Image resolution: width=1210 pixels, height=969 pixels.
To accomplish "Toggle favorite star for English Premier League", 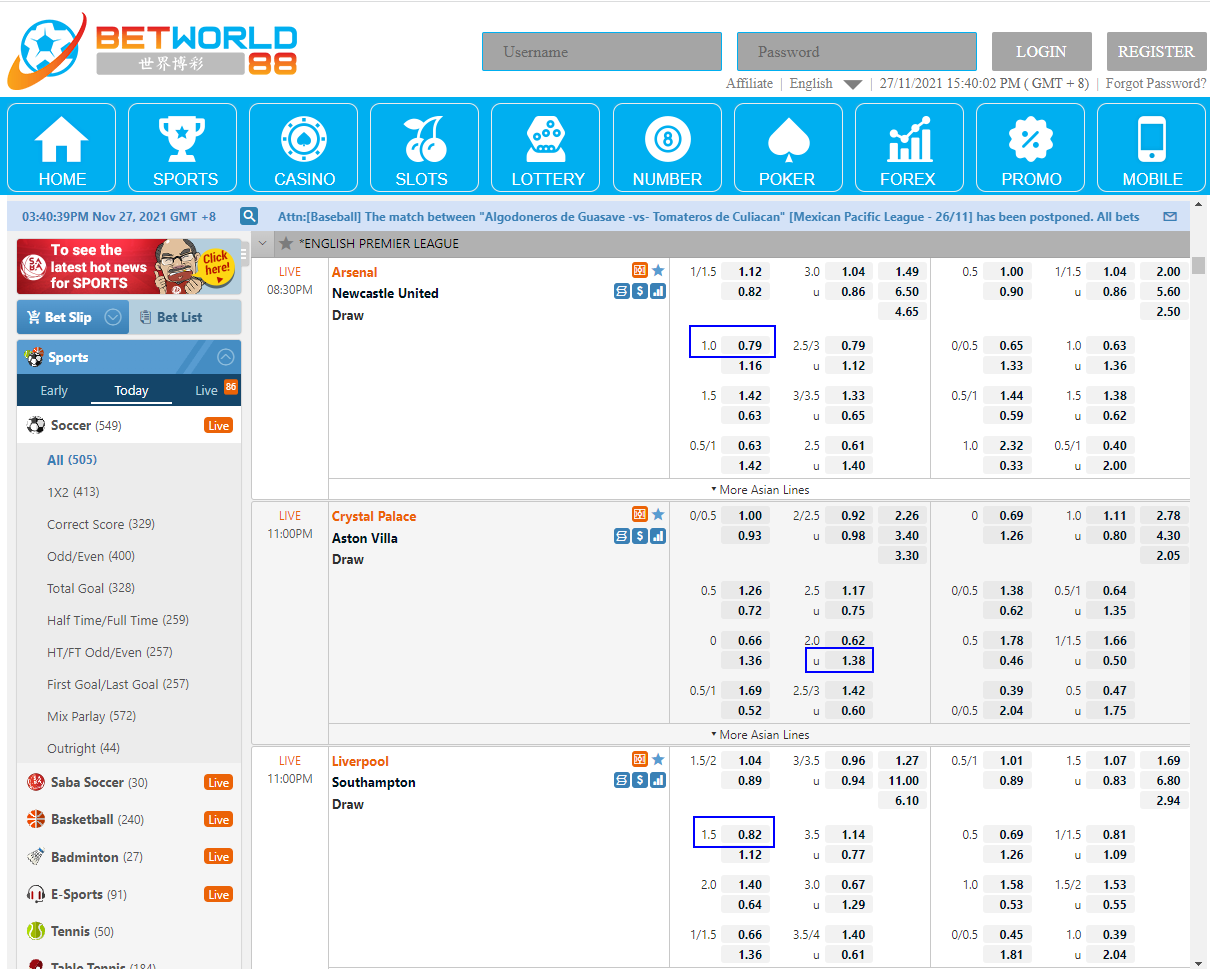I will click(286, 243).
